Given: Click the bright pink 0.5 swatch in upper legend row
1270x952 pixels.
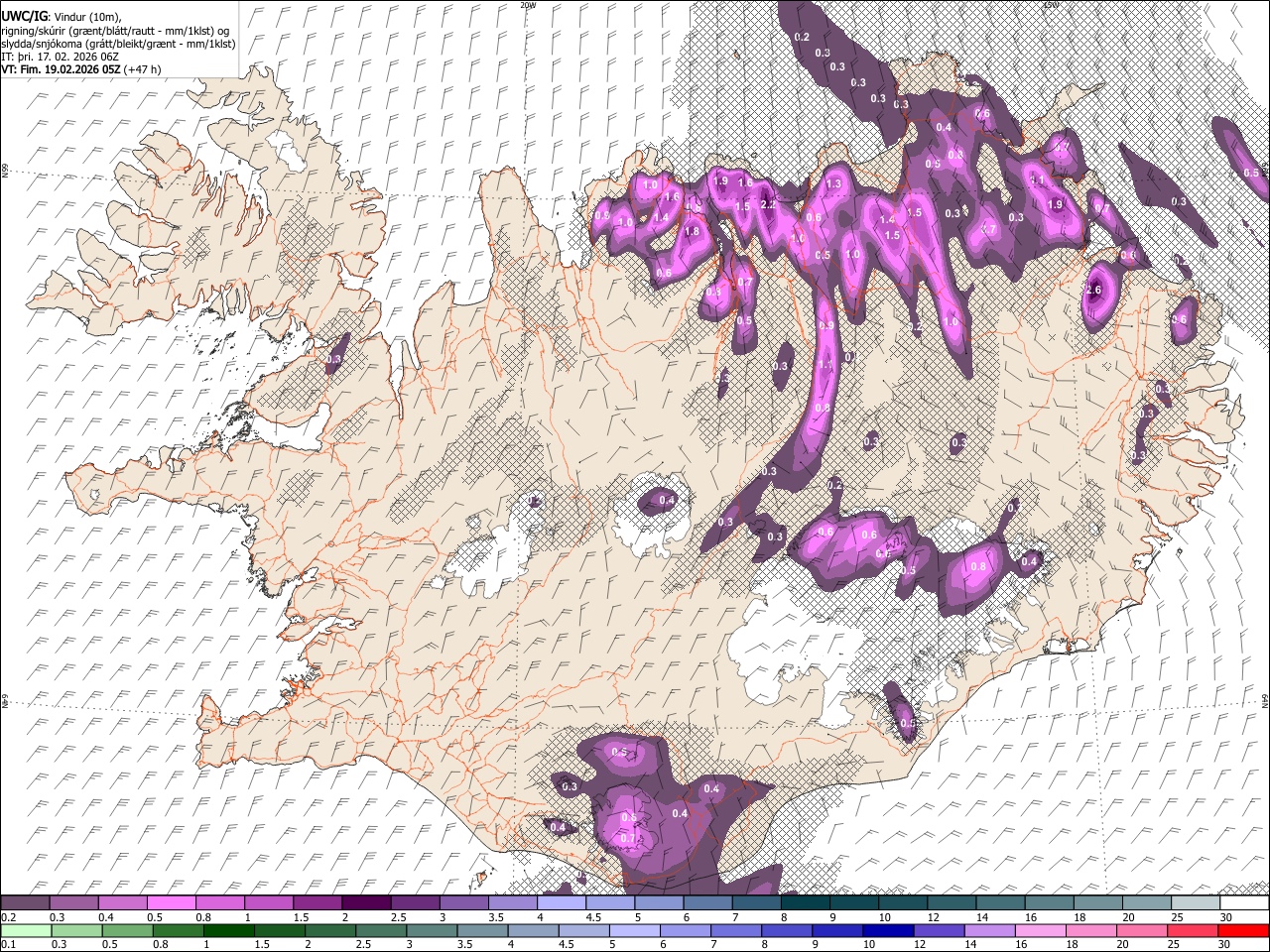Looking at the screenshot, I should click(172, 902).
